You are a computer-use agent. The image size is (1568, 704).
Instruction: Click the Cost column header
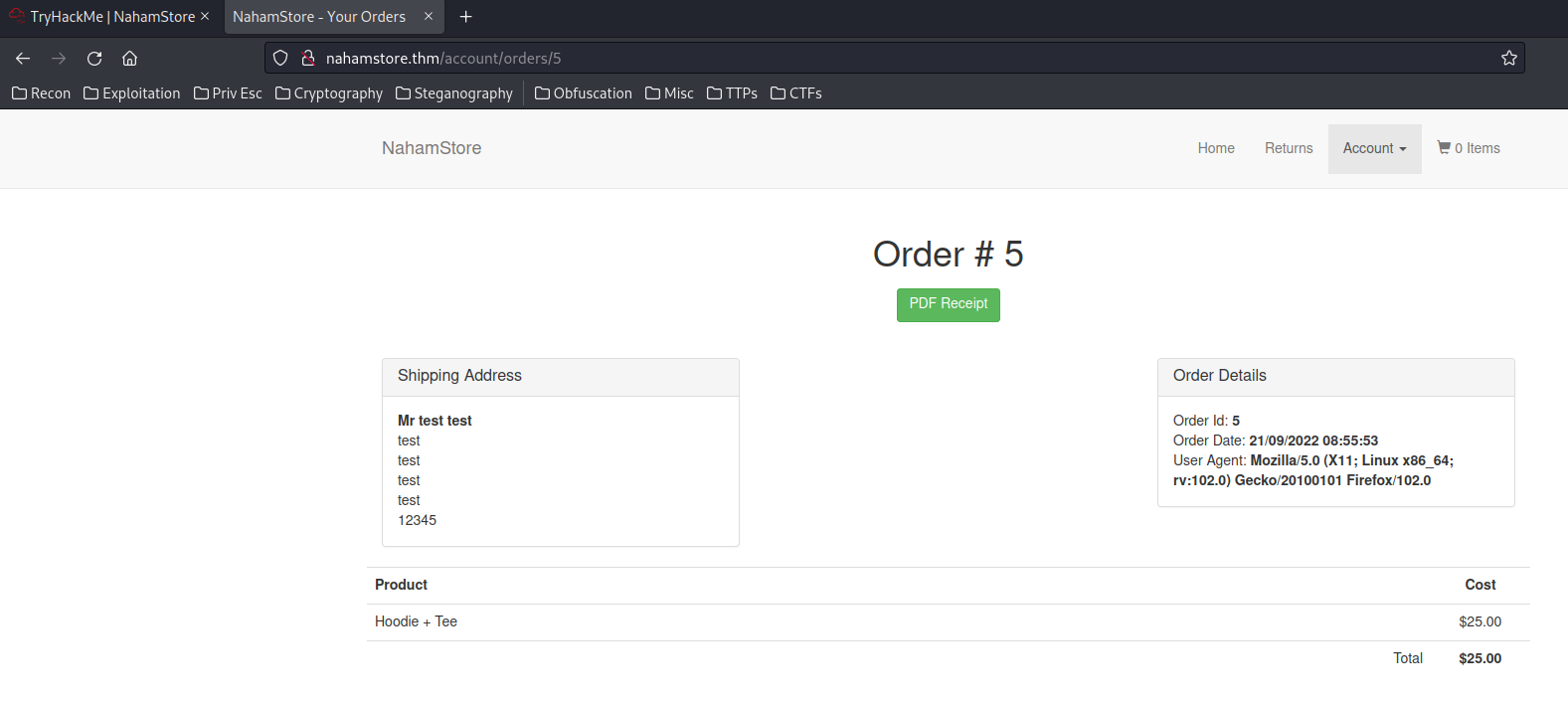(x=1481, y=585)
